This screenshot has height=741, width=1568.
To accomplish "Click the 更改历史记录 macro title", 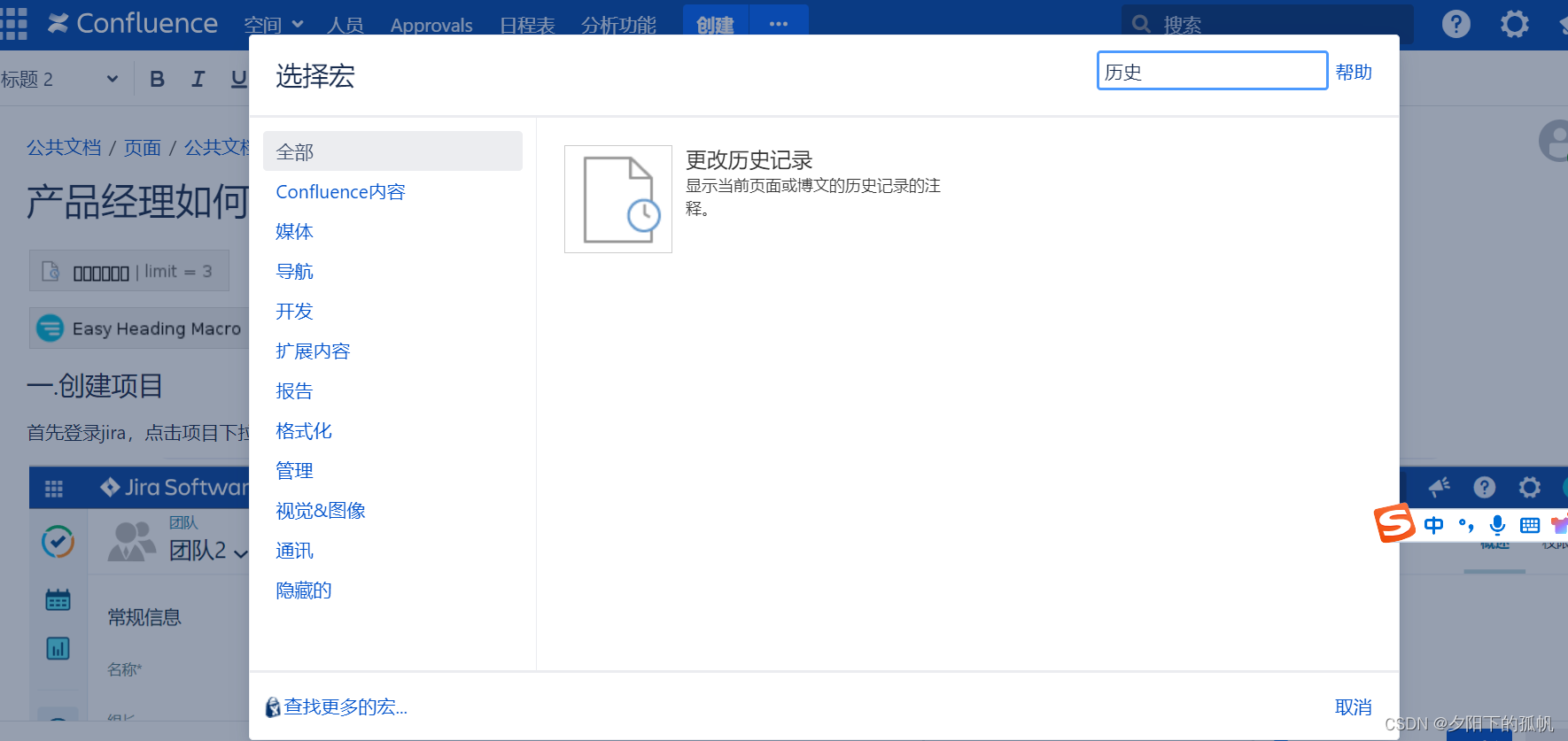I will click(x=749, y=160).
